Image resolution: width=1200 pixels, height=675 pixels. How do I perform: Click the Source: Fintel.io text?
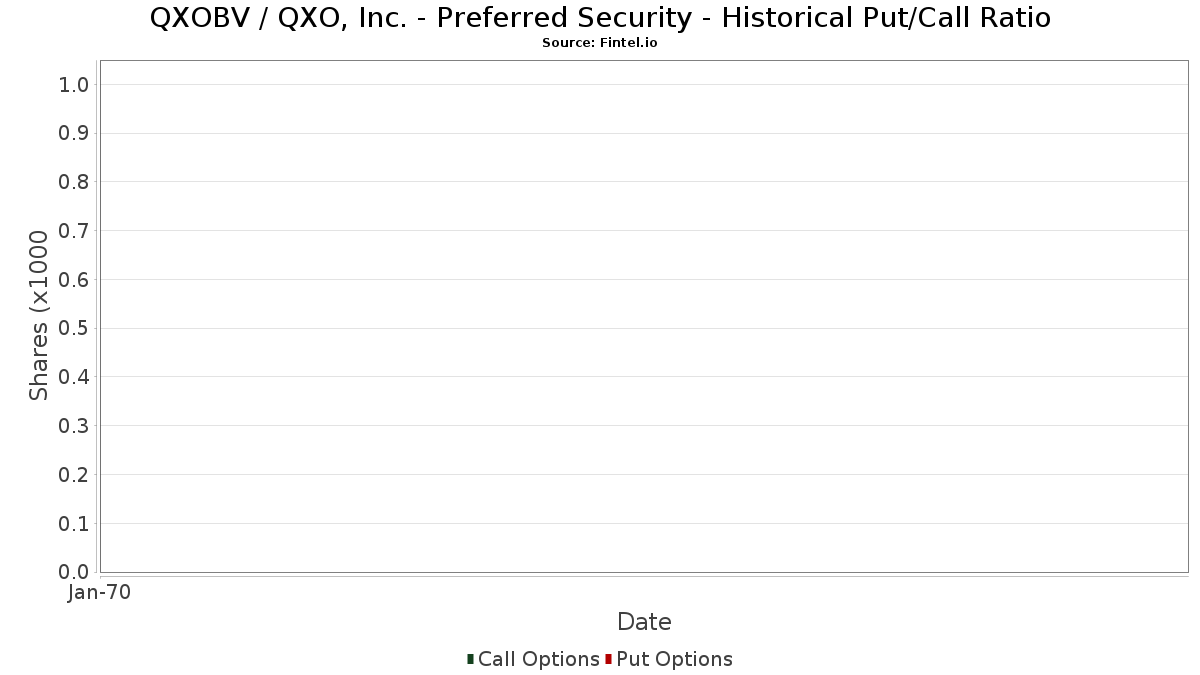(600, 43)
